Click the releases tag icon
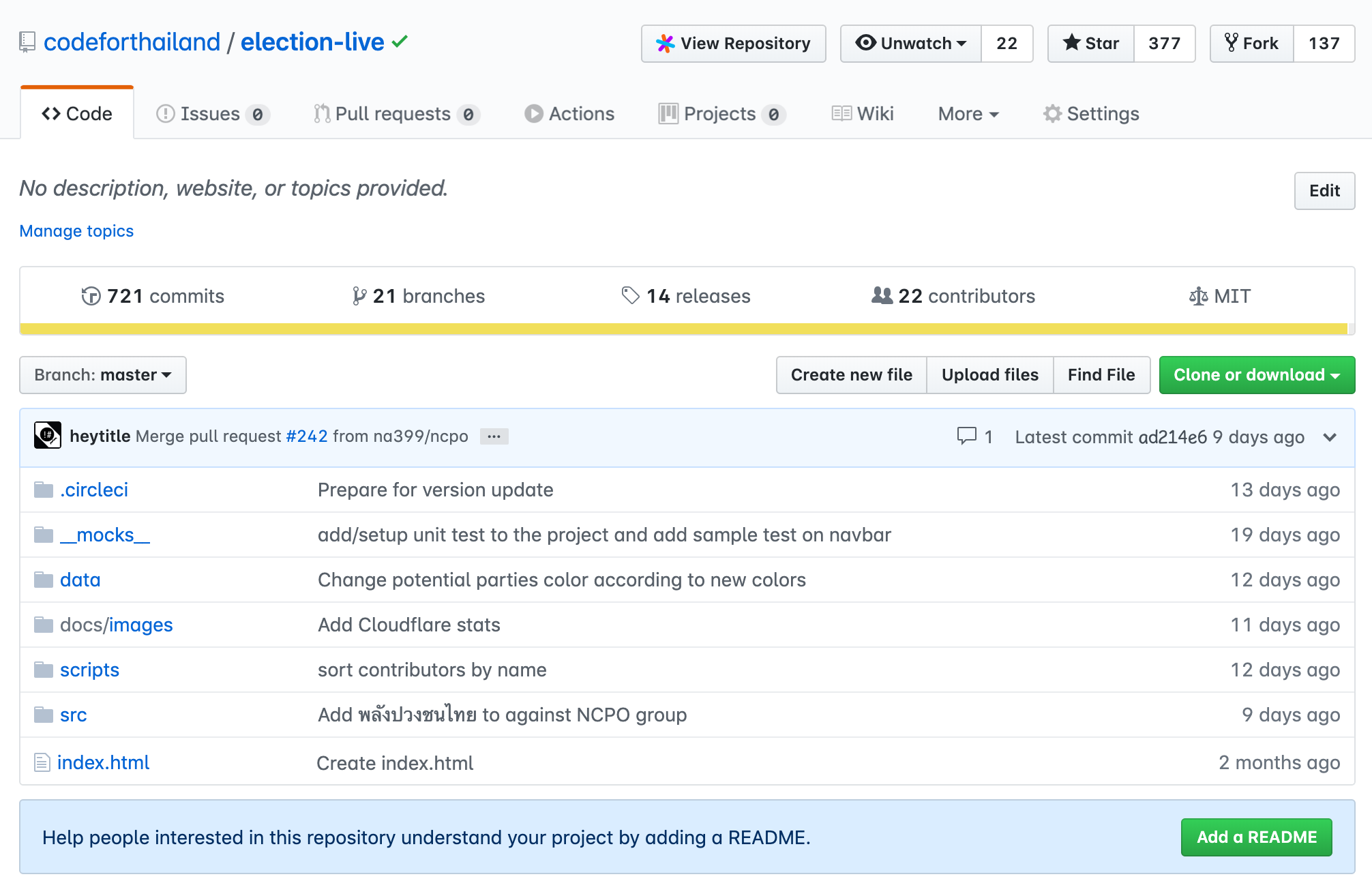Image resolution: width=1372 pixels, height=896 pixels. click(x=631, y=295)
